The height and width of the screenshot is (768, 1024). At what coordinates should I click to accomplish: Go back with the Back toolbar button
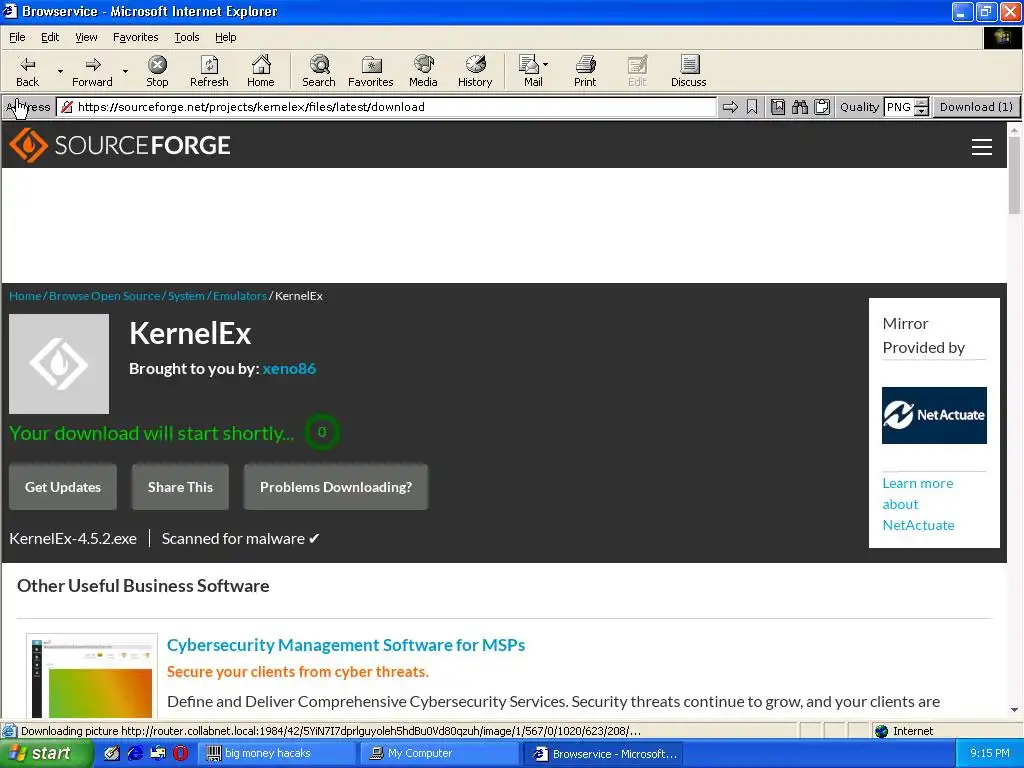point(27,71)
